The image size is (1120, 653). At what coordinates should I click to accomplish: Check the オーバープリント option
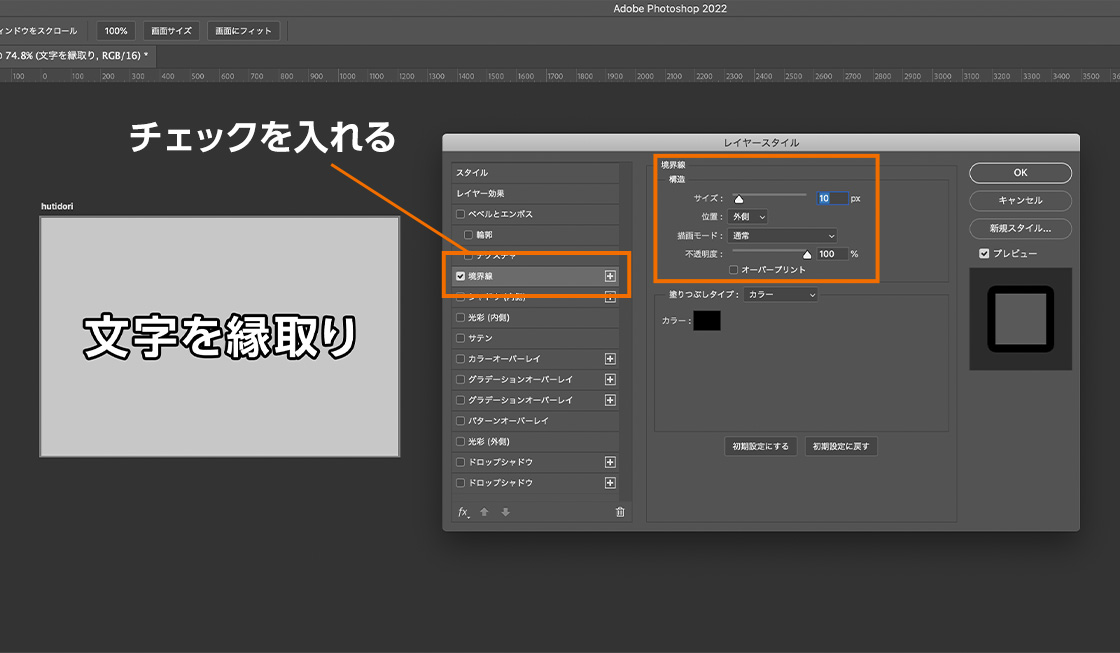coord(735,270)
